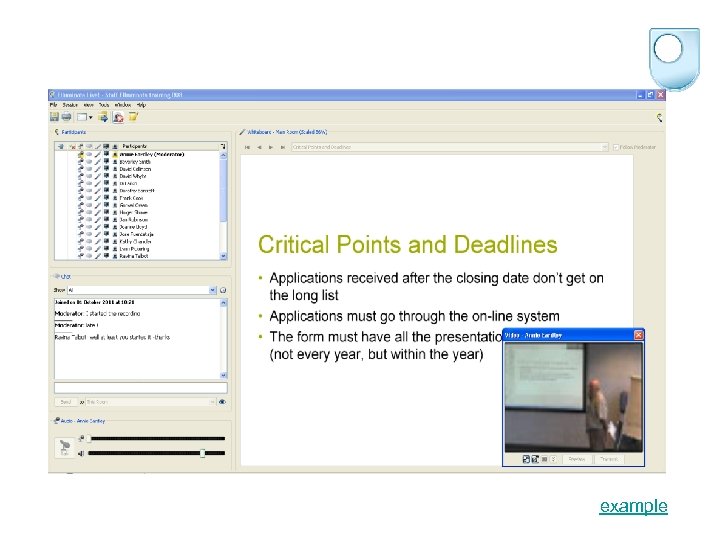Viewport: 720px width, 540px height.
Task: Click the Preview button under the video
Action: (x=576, y=459)
